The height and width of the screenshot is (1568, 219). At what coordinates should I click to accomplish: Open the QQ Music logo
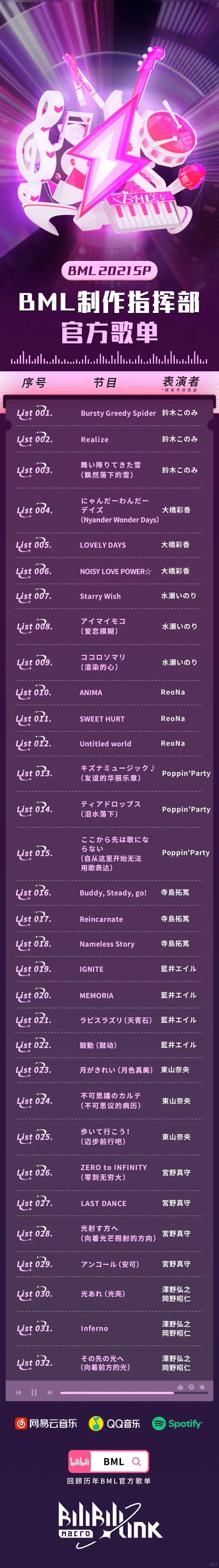[x=114, y=1423]
